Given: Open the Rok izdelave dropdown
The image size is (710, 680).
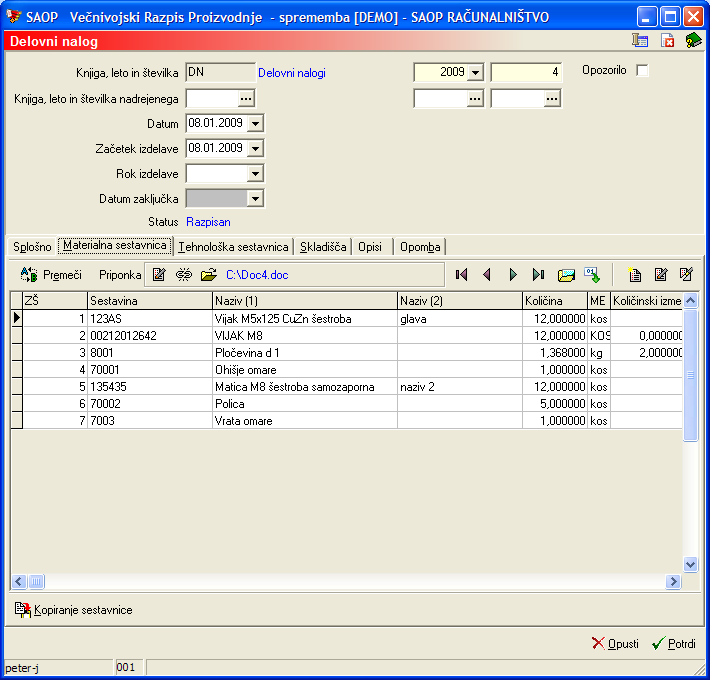Looking at the screenshot, I should pyautogui.click(x=255, y=173).
